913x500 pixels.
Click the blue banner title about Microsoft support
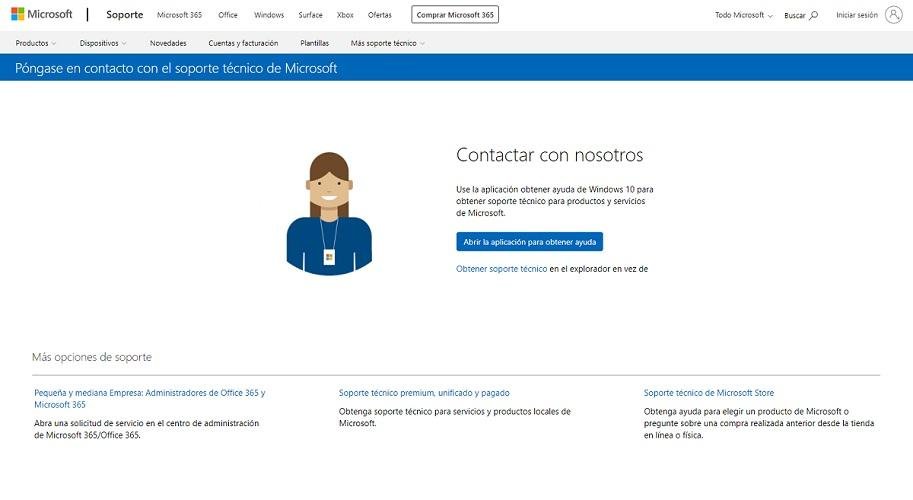(x=176, y=68)
